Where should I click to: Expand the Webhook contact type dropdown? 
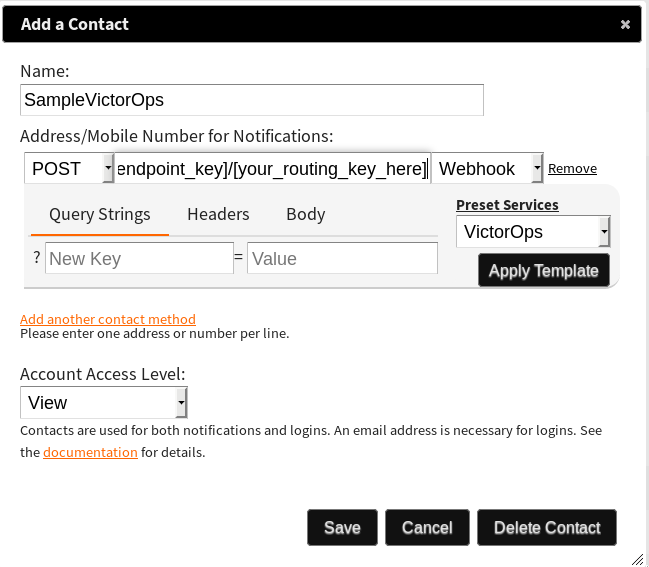pyautogui.click(x=487, y=169)
